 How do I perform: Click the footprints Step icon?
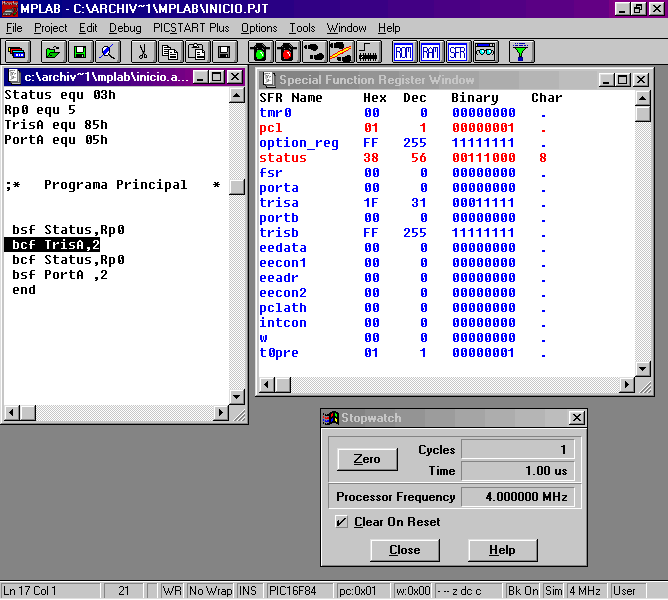click(x=314, y=52)
